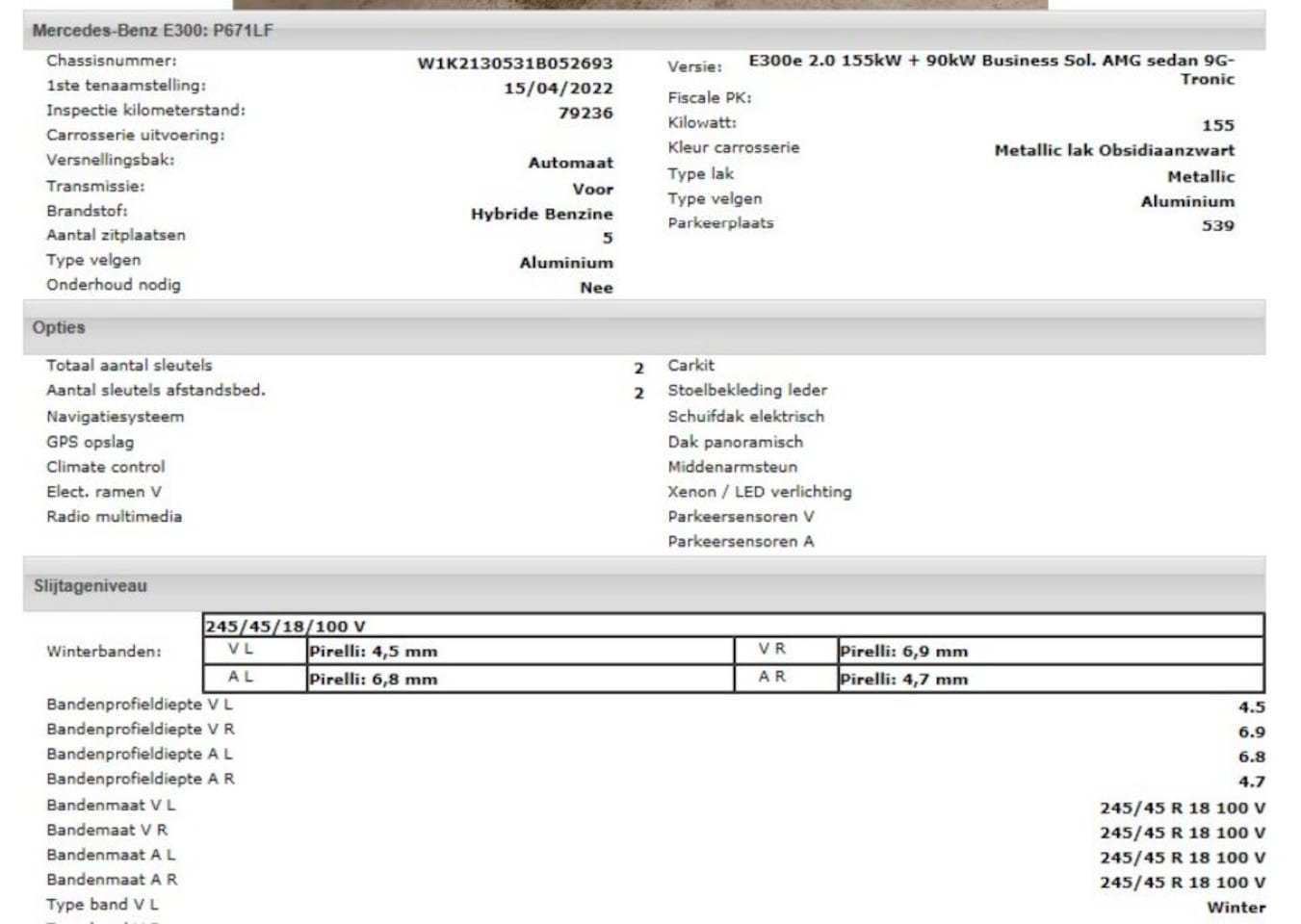Click the Bandenmaat V L label

111,806
